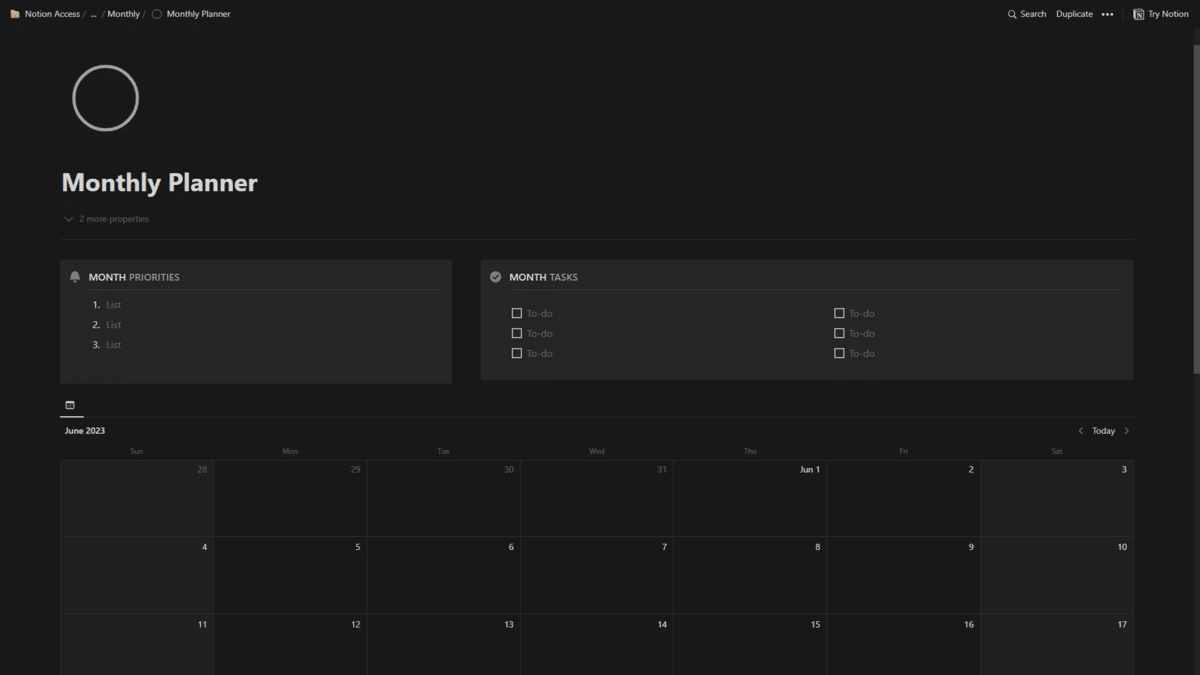Check the second To-do in the left column
1200x675 pixels.
point(517,333)
